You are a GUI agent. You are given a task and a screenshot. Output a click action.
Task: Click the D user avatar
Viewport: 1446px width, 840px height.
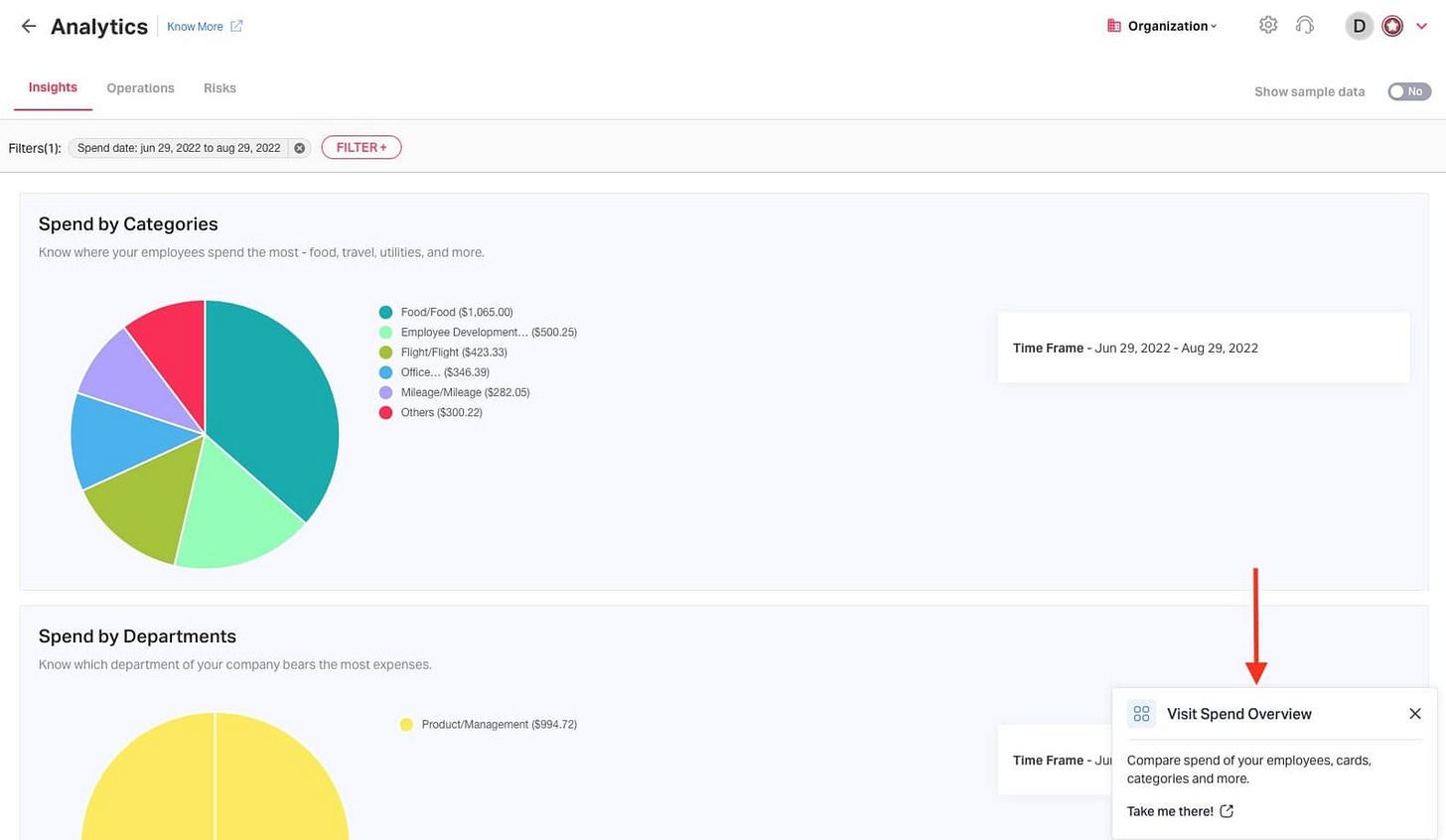(1359, 26)
